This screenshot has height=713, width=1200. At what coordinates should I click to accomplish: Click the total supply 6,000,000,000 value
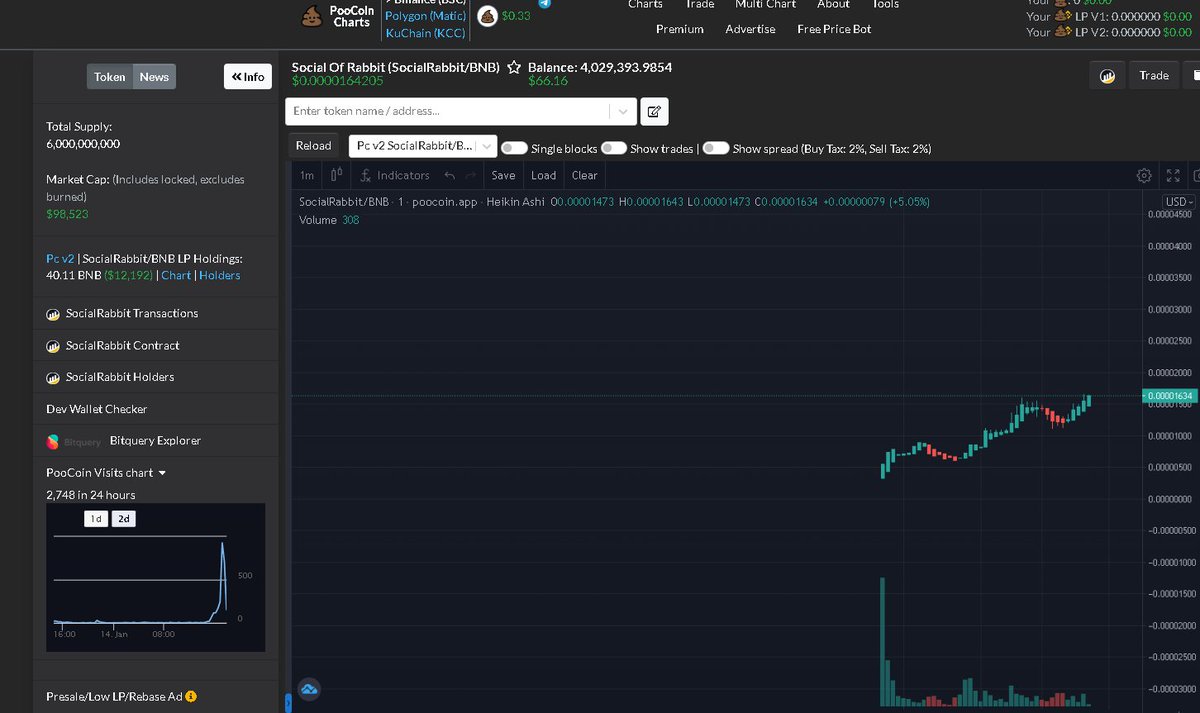click(83, 144)
